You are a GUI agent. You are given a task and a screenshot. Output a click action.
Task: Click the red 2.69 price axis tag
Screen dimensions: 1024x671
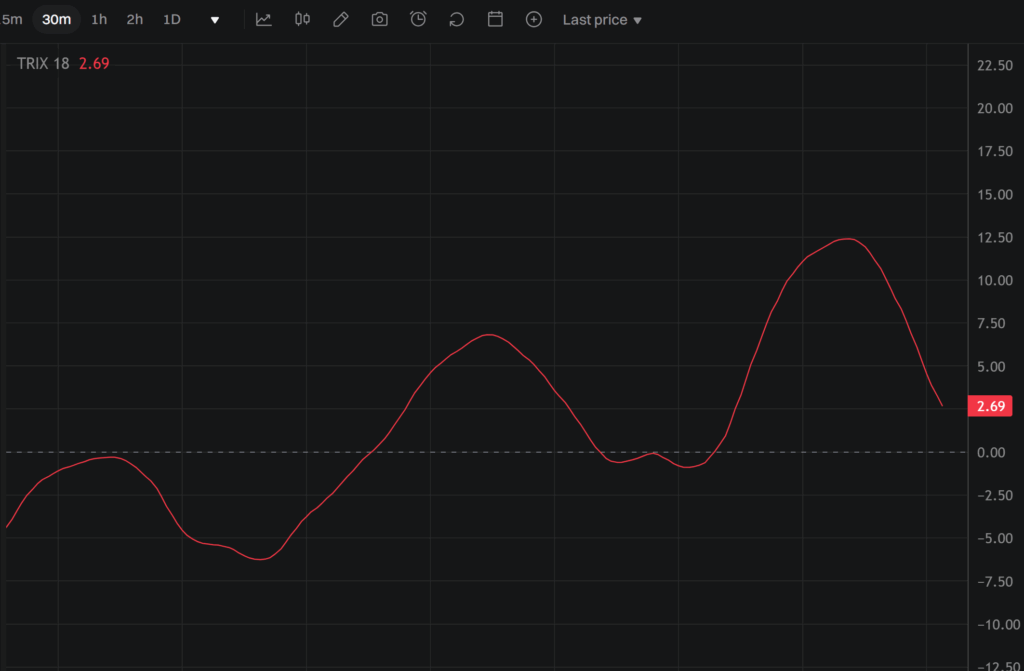(x=990, y=406)
